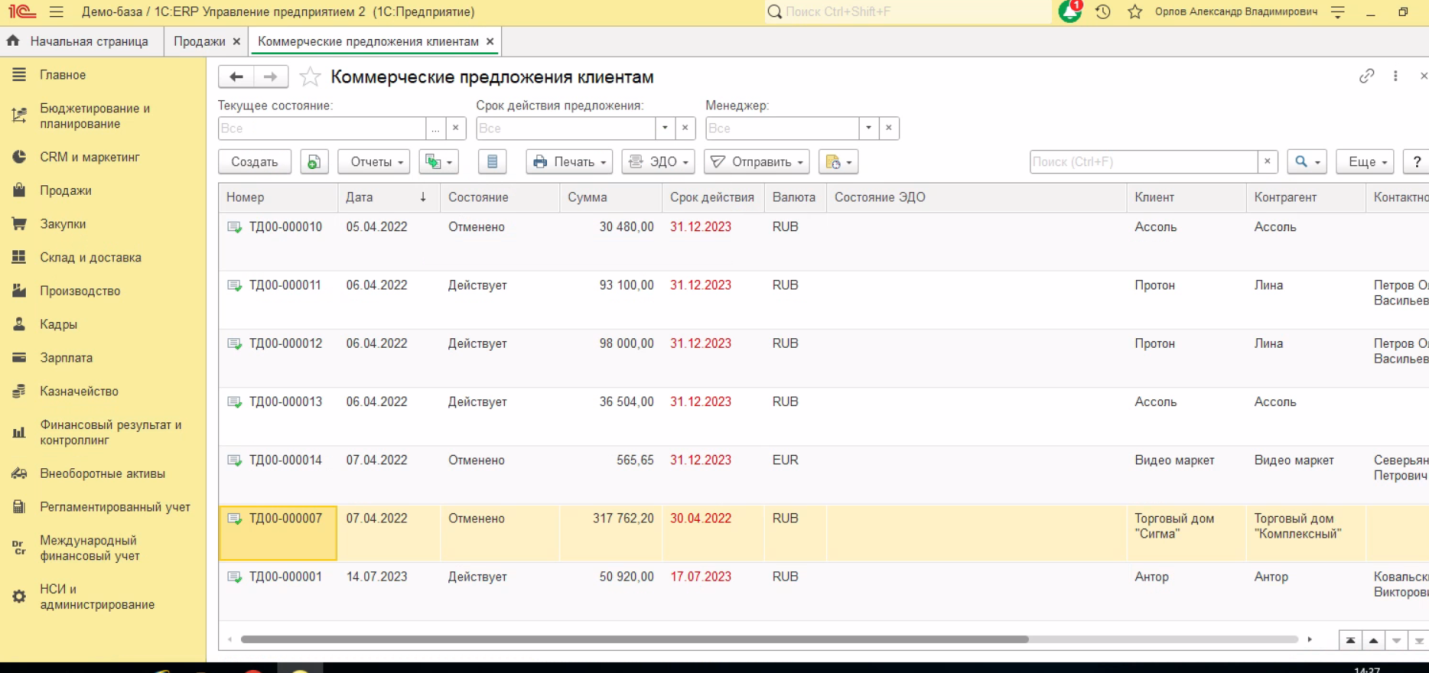Expand the Срок действия предложения dropdown
Image resolution: width=1429 pixels, height=673 pixels.
click(665, 128)
